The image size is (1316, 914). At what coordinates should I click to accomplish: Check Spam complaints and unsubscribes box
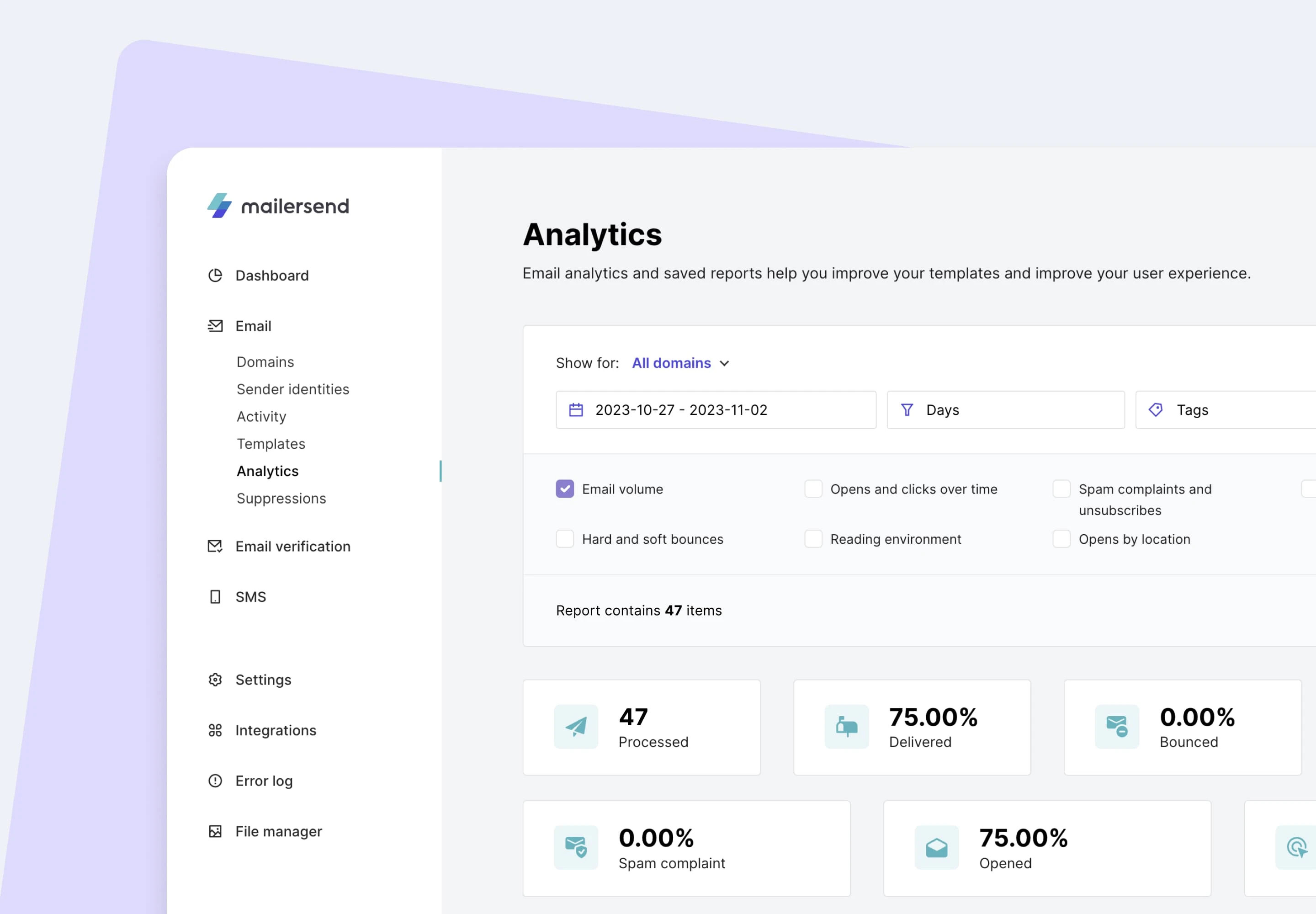1062,489
